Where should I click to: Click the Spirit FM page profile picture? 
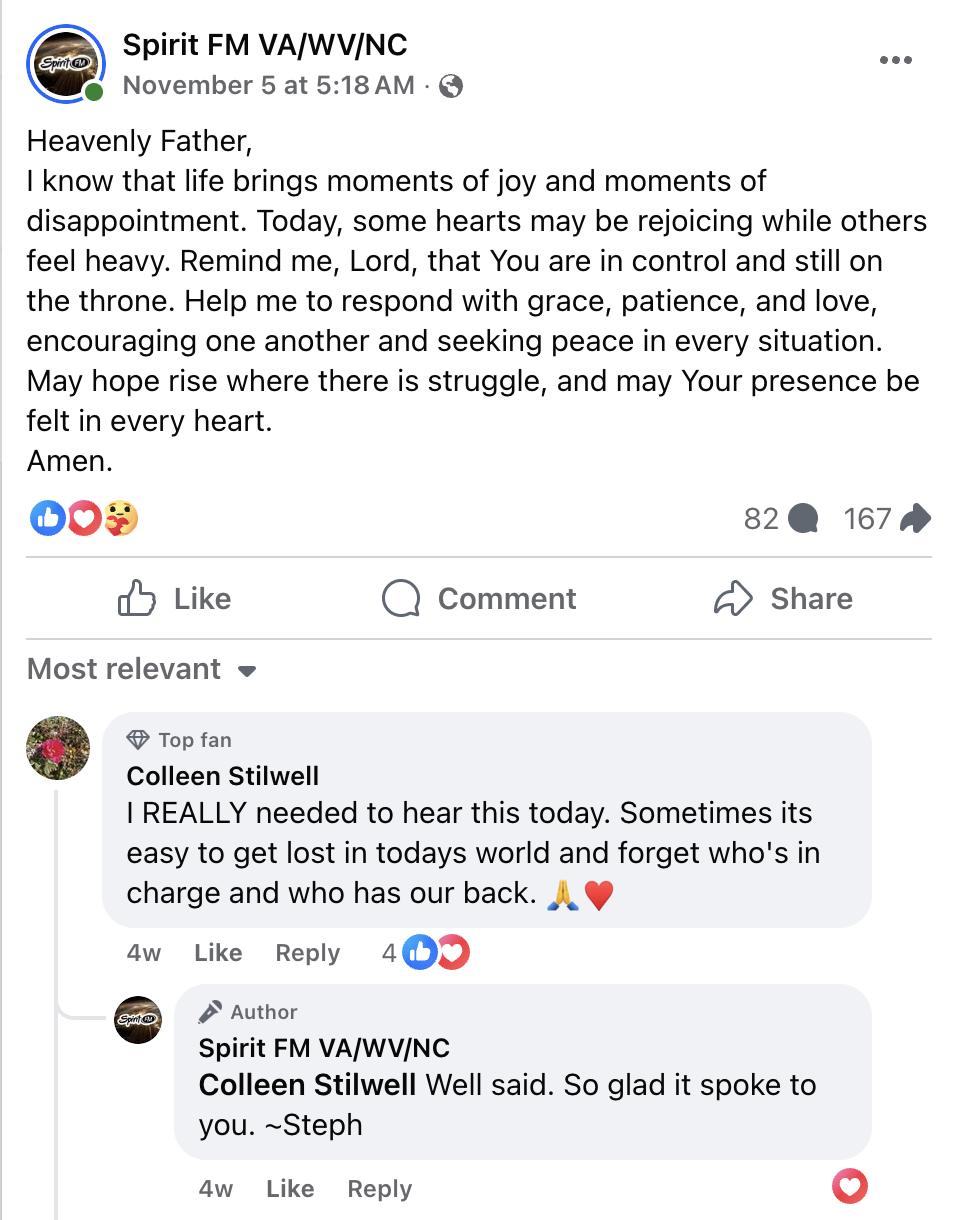[x=66, y=64]
